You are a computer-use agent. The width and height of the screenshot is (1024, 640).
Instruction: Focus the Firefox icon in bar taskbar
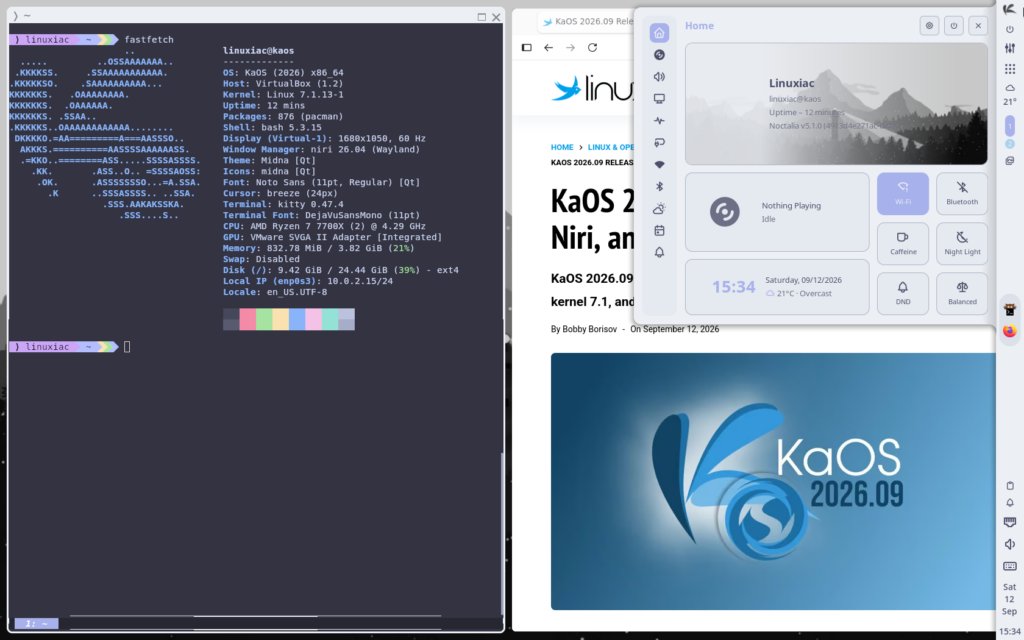[1010, 331]
